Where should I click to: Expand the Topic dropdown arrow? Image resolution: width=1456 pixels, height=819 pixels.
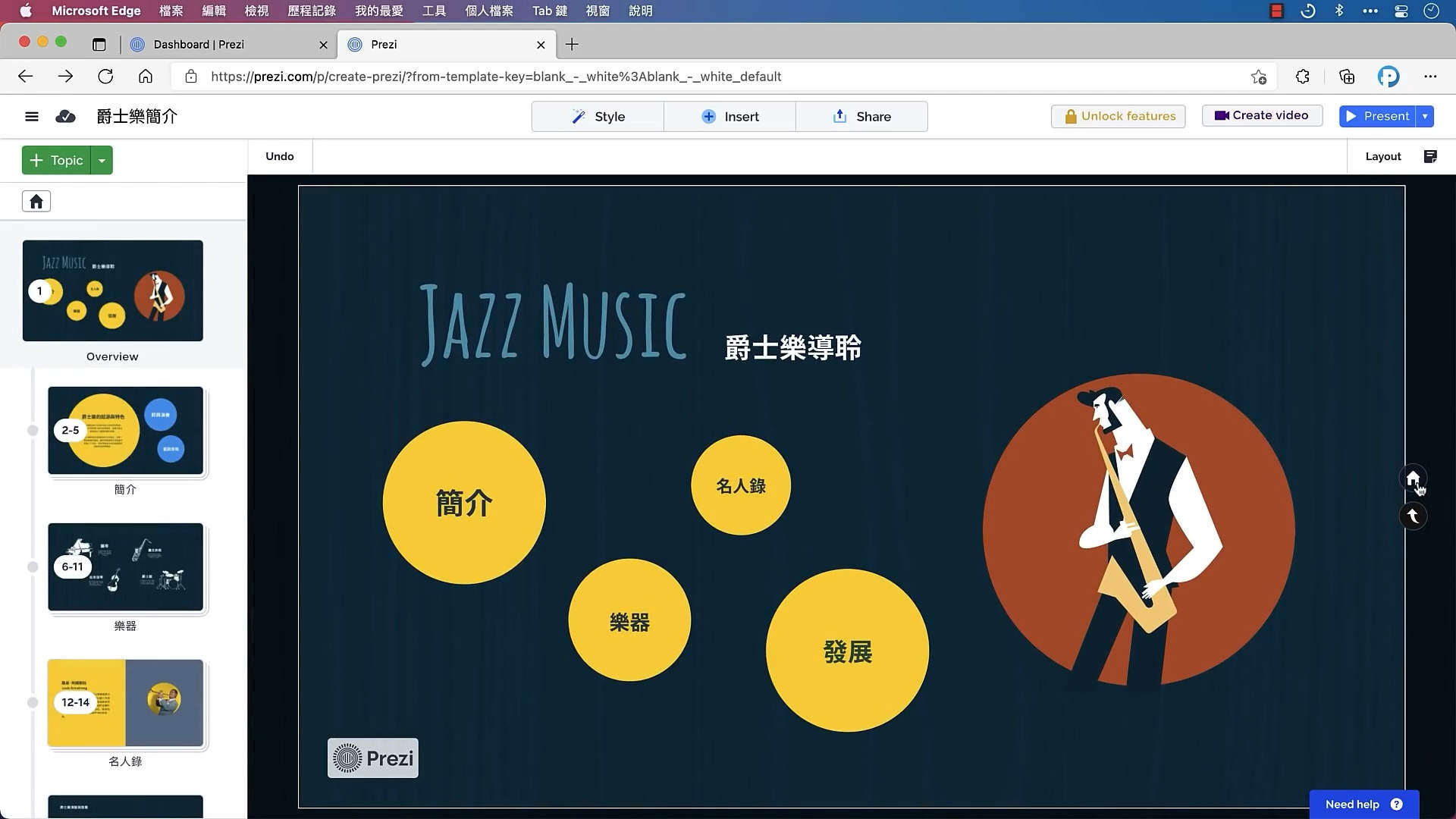(102, 160)
